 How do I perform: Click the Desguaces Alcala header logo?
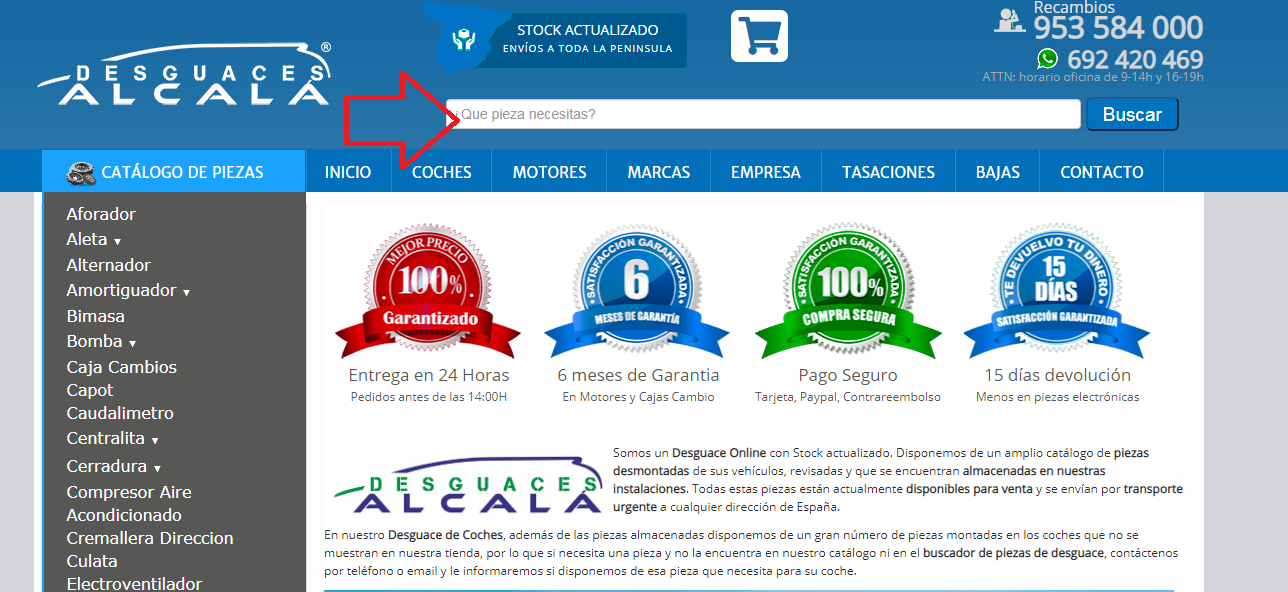click(x=184, y=75)
